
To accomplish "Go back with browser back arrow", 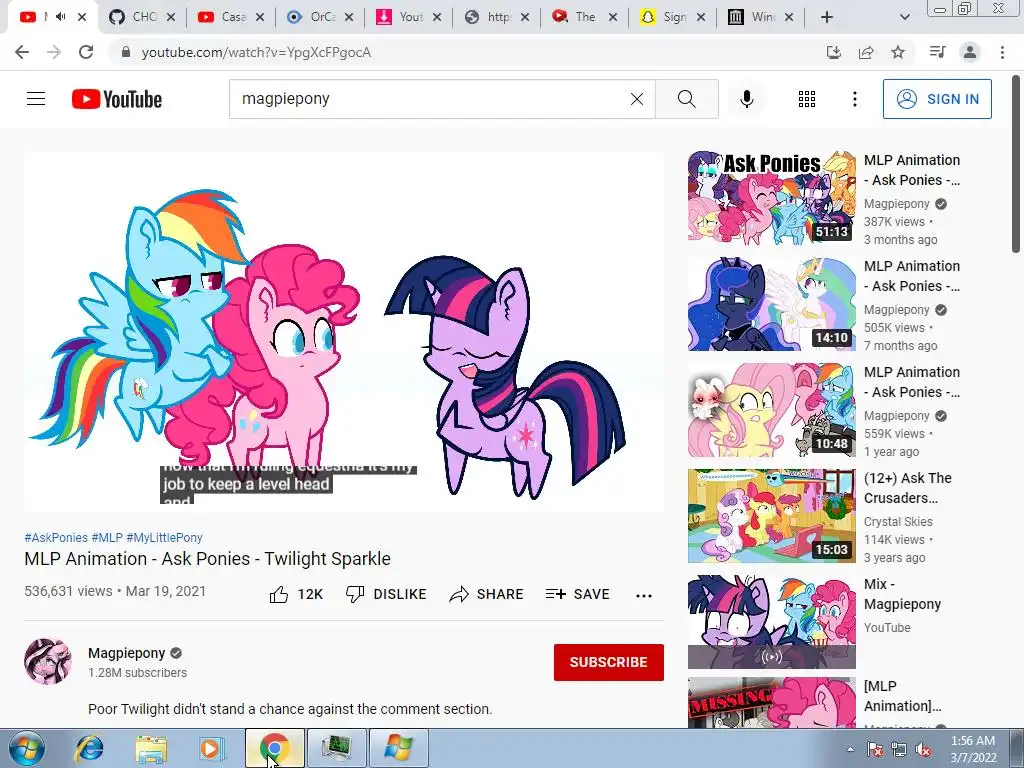I will [x=22, y=52].
